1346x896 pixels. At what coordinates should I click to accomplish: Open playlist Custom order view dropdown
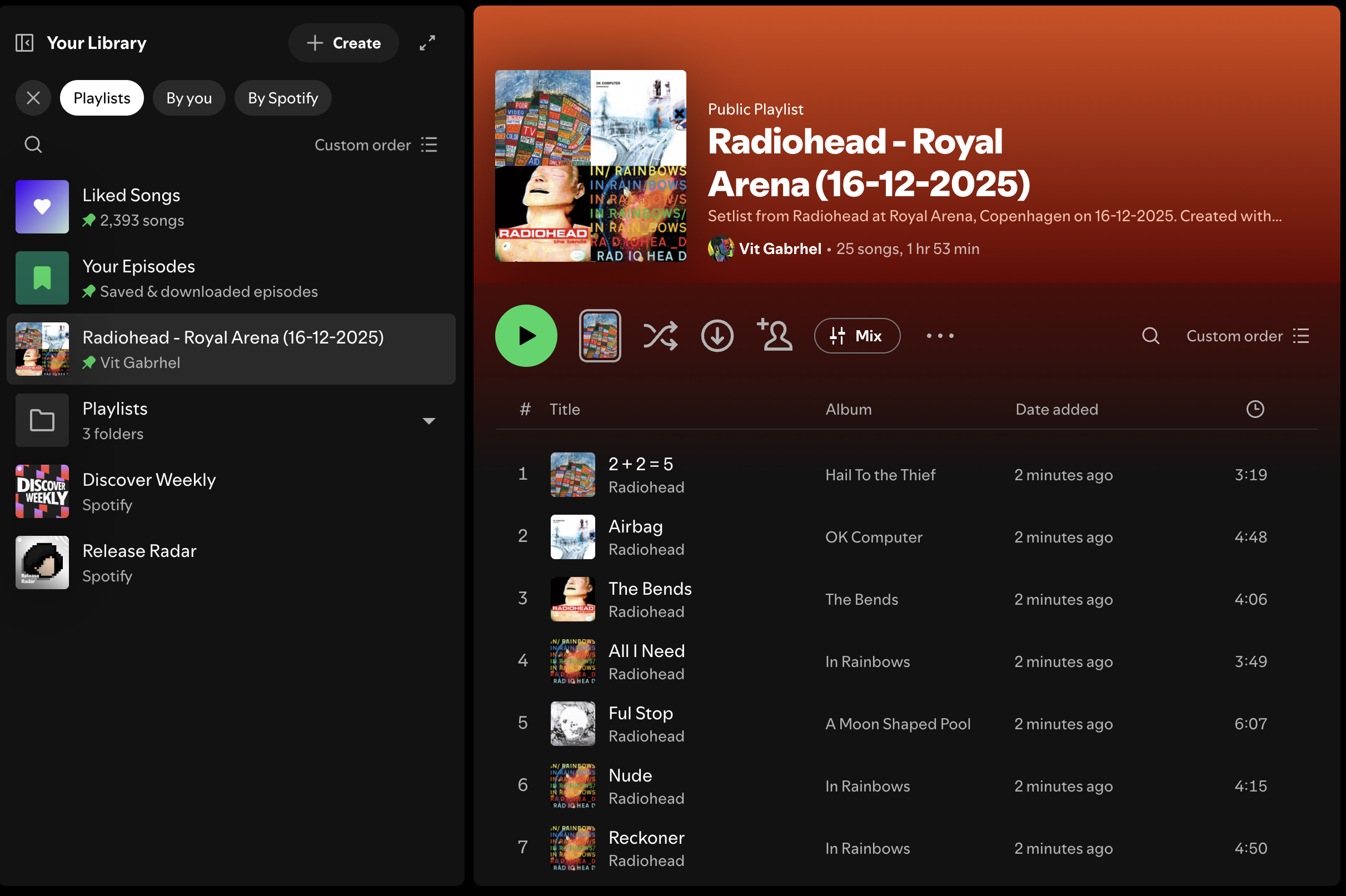point(1247,336)
